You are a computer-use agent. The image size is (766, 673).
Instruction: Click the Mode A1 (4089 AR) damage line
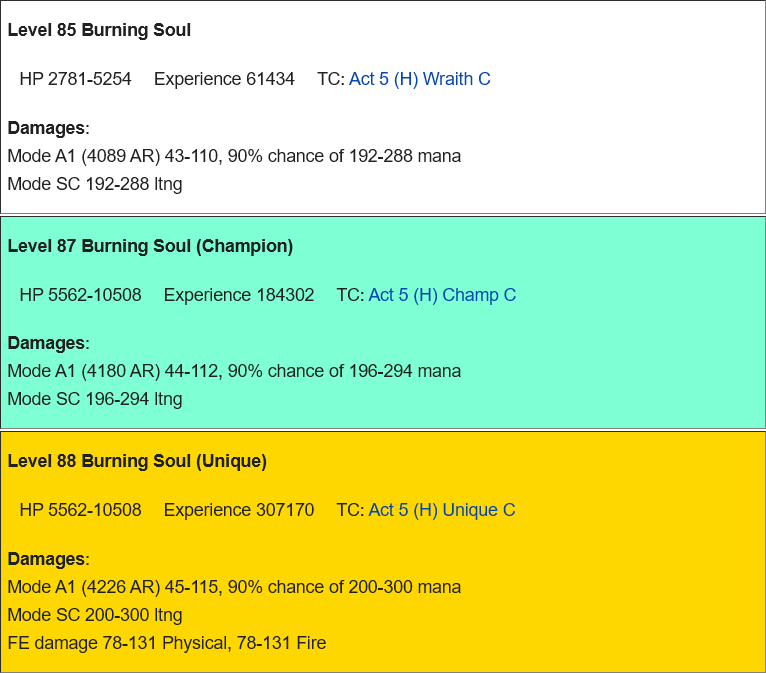[234, 156]
